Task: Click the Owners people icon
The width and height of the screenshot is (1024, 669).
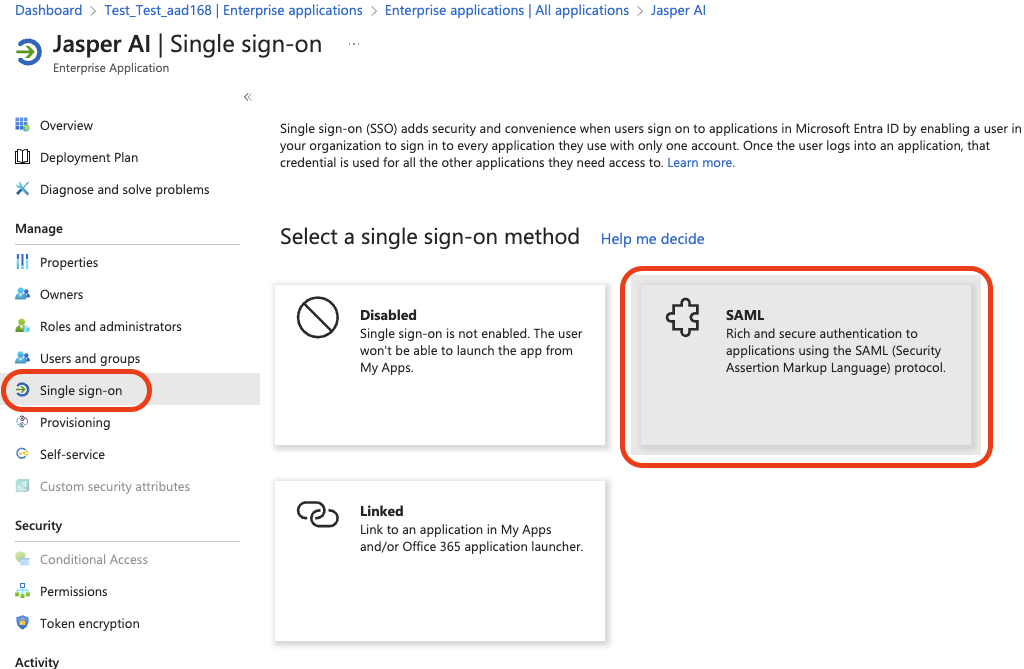Action: (22, 294)
